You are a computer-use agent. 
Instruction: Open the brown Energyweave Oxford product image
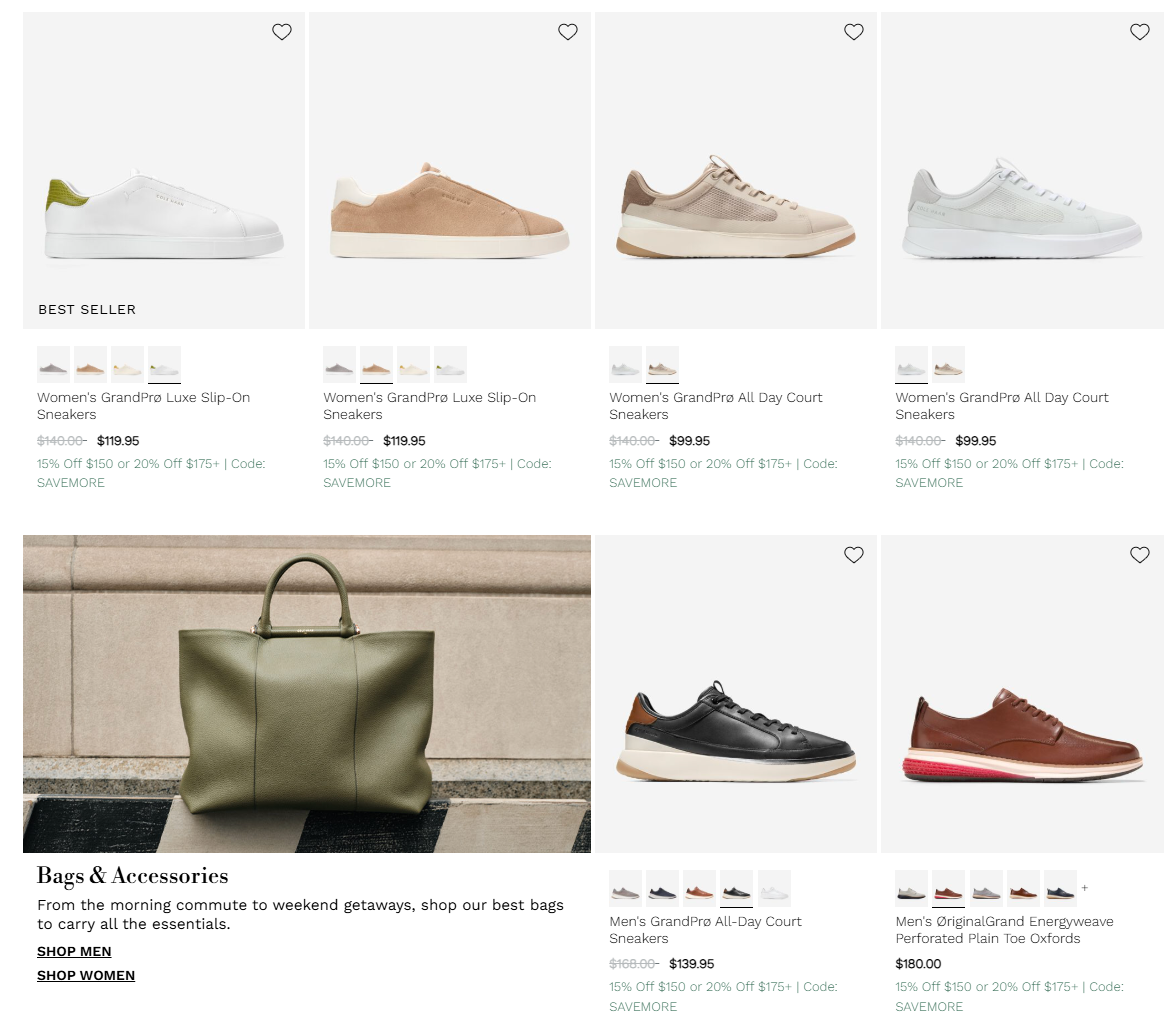point(1022,730)
